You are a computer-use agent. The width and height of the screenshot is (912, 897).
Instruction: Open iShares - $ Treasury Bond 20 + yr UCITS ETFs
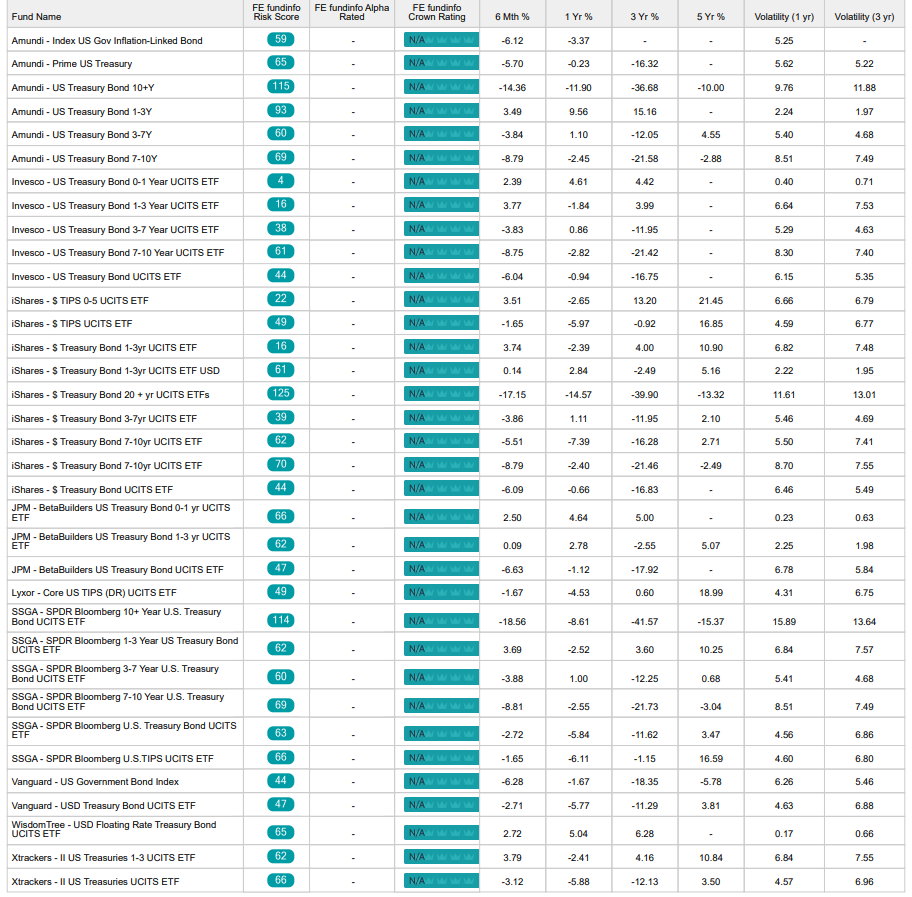click(111, 395)
